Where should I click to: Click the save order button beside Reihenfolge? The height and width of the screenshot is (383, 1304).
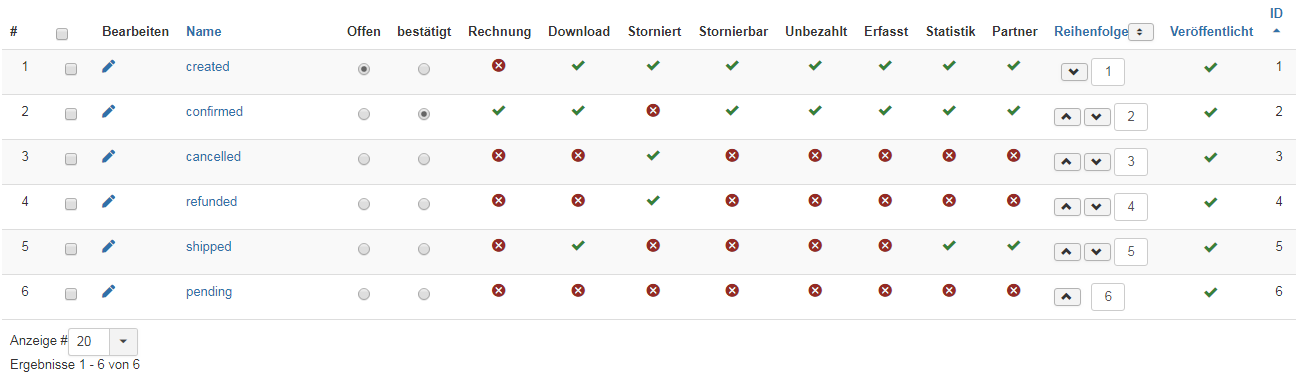(1141, 32)
